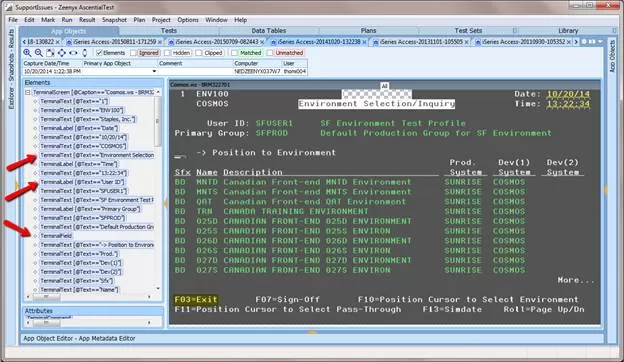
Task: Switch to the Data Tables tab
Action: point(269,31)
